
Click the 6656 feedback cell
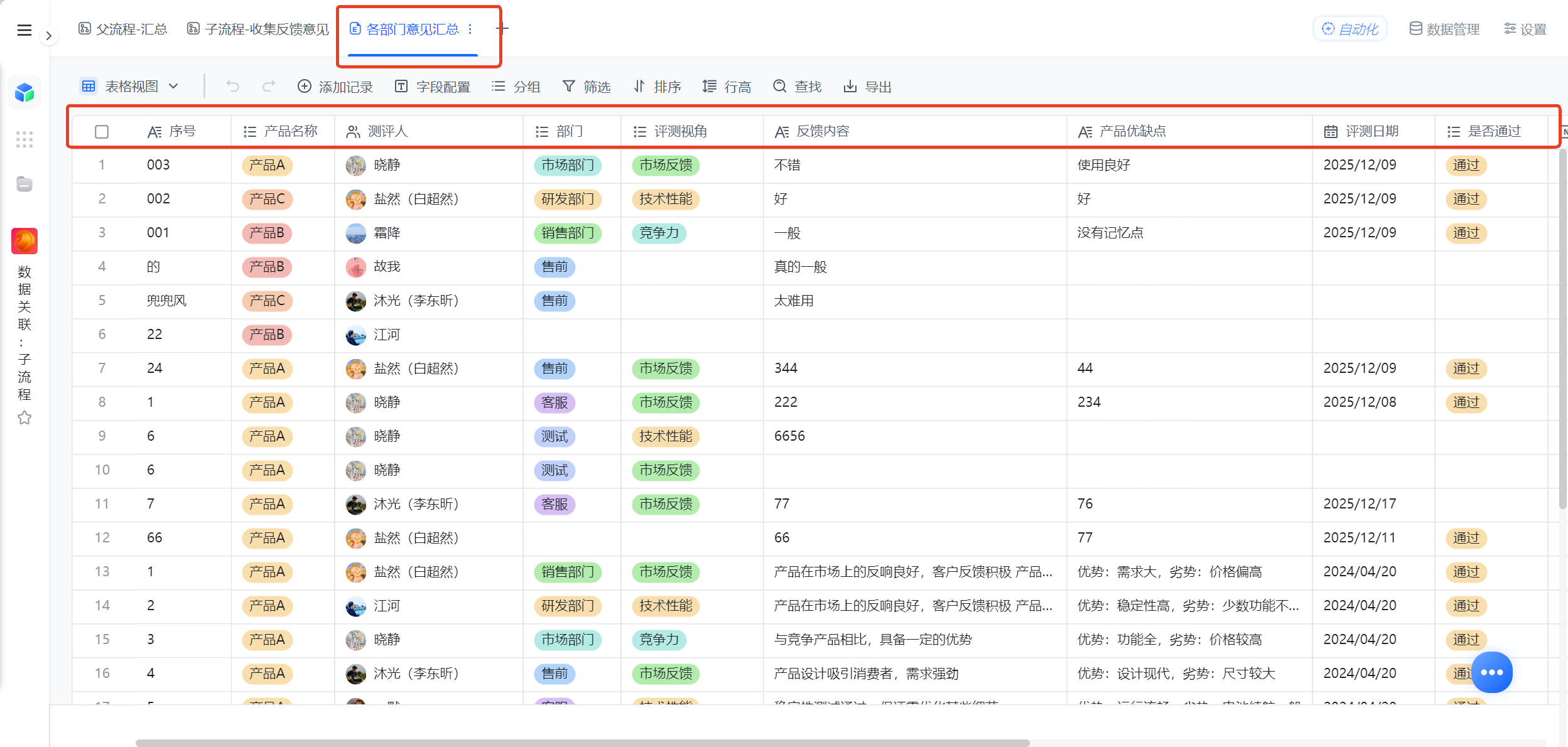click(915, 436)
